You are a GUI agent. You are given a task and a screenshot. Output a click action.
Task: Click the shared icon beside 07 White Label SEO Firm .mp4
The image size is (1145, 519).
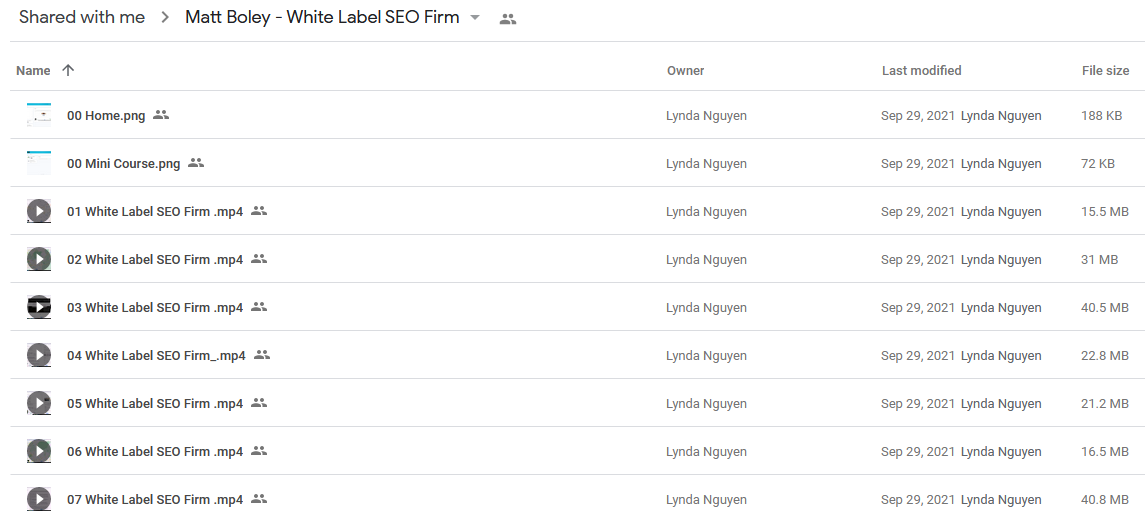point(259,499)
